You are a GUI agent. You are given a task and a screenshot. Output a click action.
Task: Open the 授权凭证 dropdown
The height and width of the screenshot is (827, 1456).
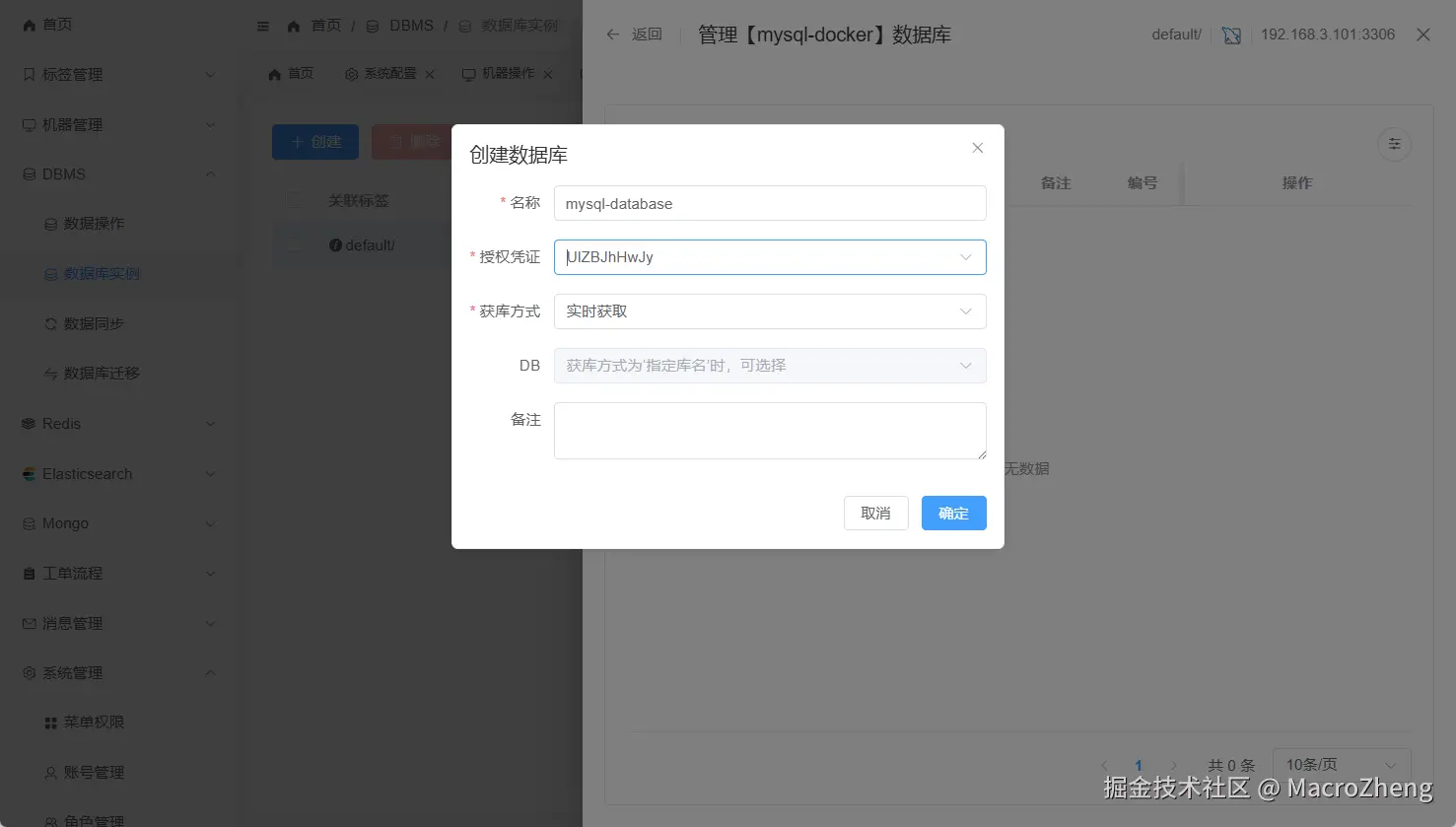[770, 257]
